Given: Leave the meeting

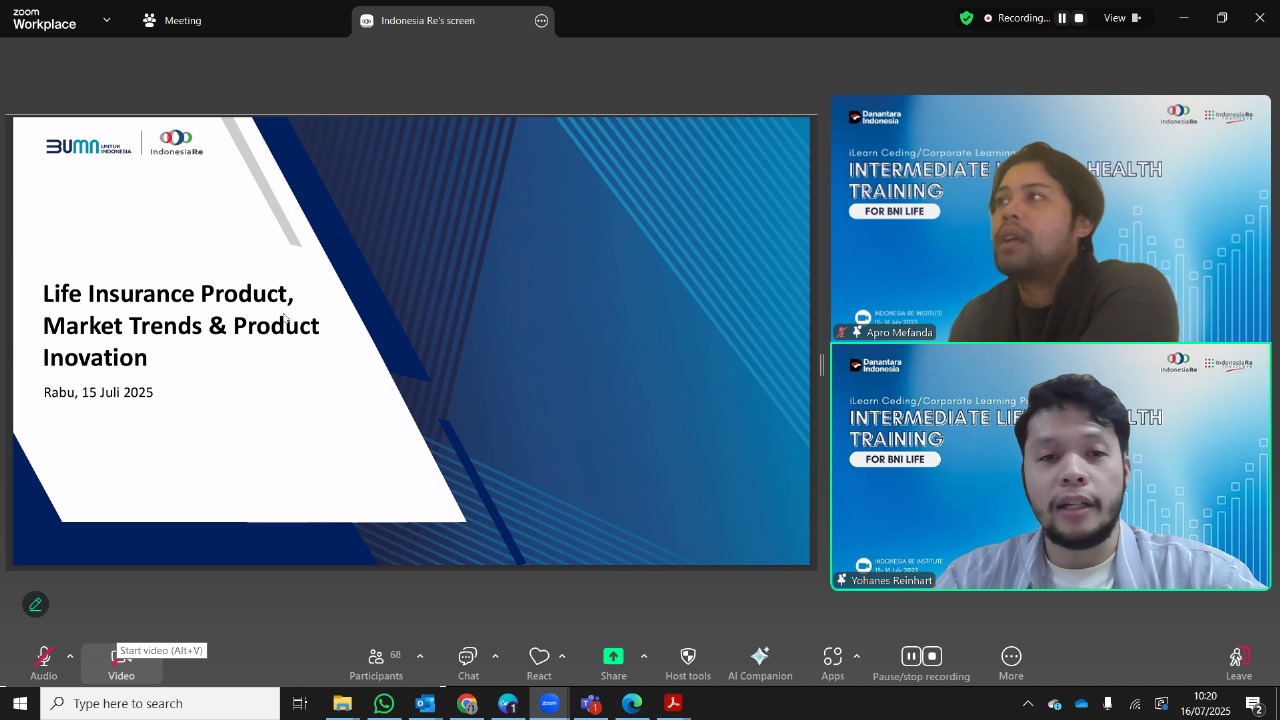Looking at the screenshot, I should coord(1239,664).
